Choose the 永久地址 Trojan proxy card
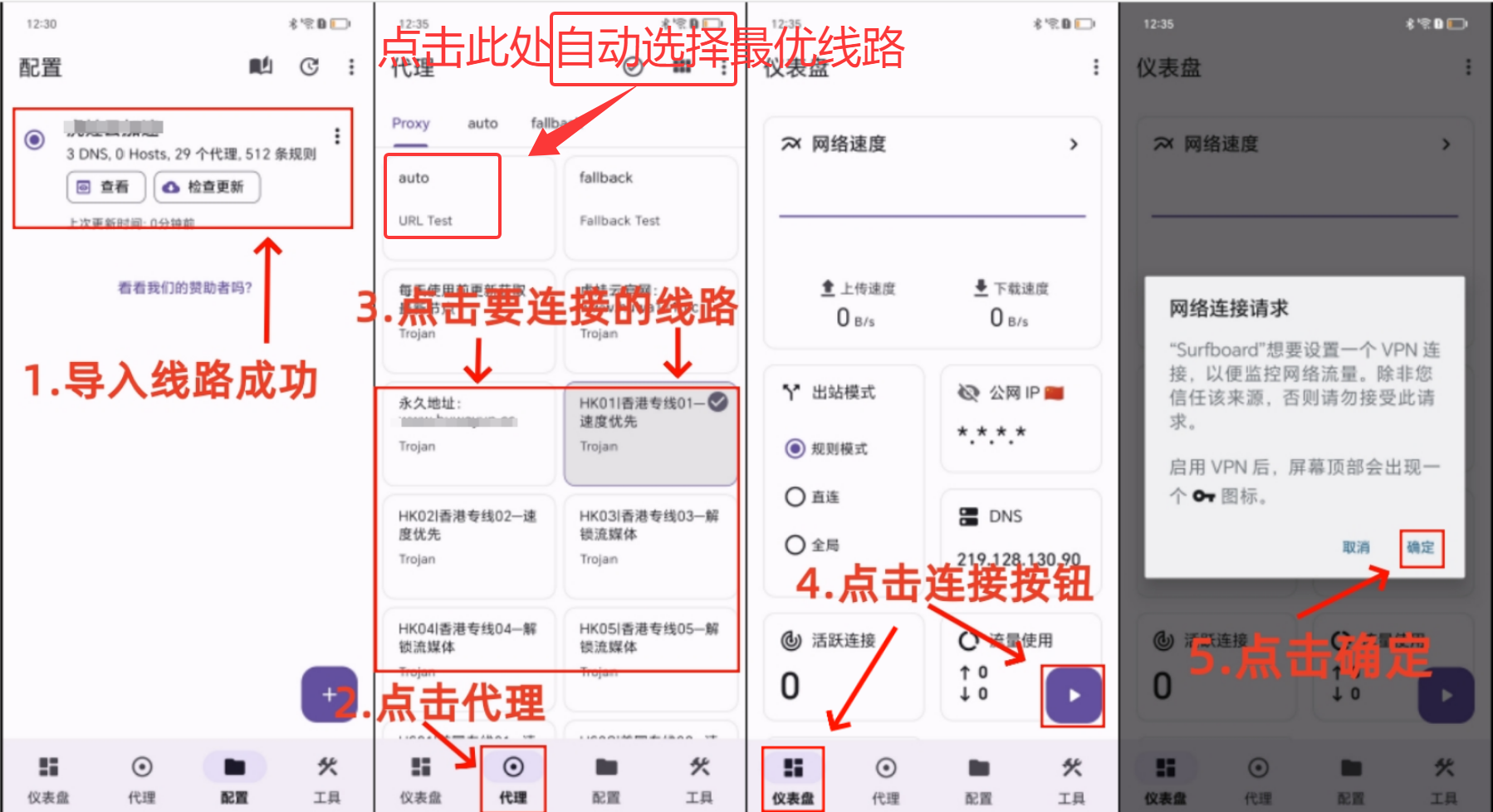Image resolution: width=1493 pixels, height=812 pixels. pos(469,433)
